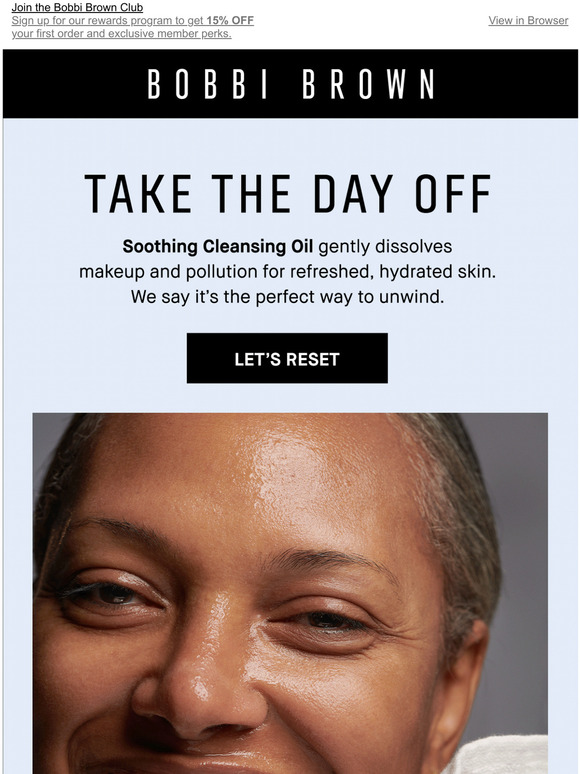Click the gently dissolves text

click(385, 246)
